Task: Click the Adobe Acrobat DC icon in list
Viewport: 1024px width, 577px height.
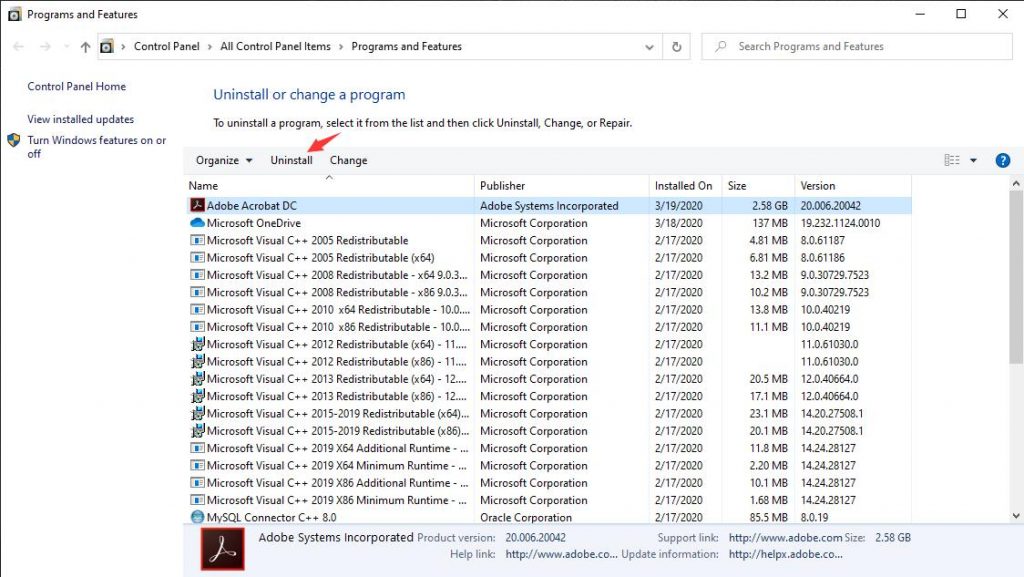Action: [x=197, y=206]
